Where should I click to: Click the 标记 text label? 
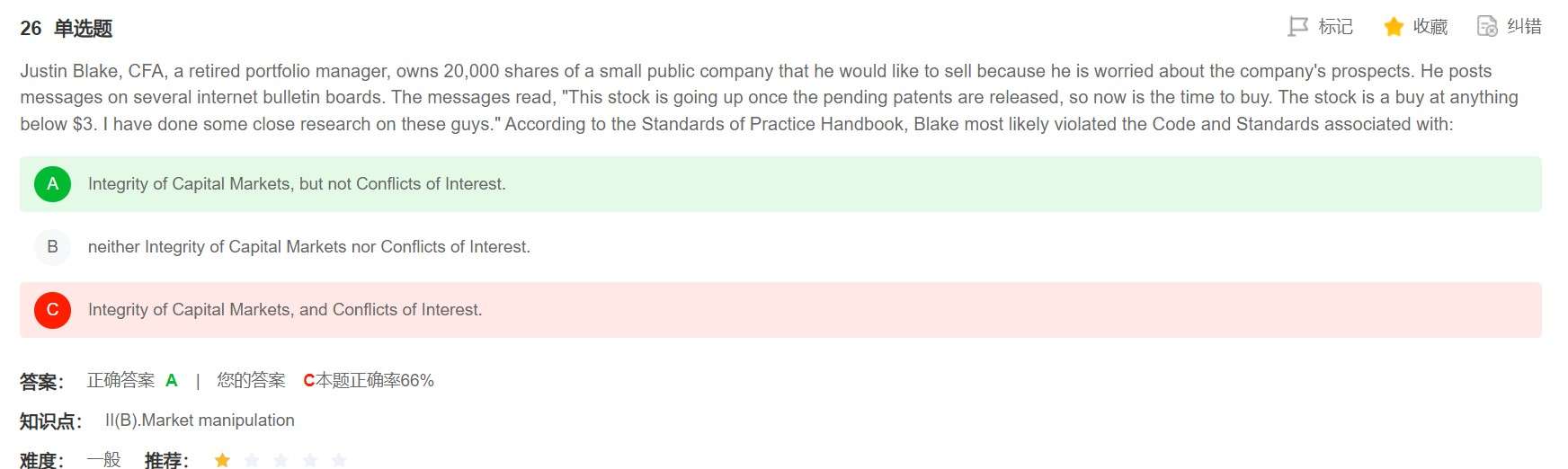click(1335, 27)
